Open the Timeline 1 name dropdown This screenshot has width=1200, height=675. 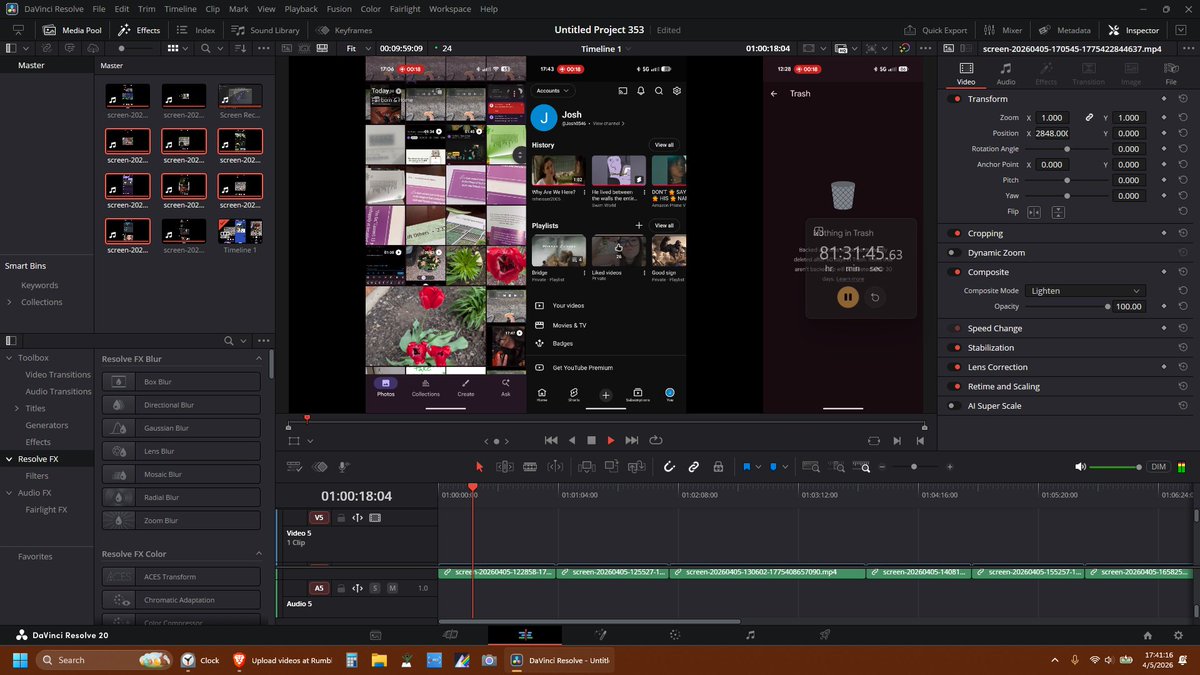(x=607, y=48)
